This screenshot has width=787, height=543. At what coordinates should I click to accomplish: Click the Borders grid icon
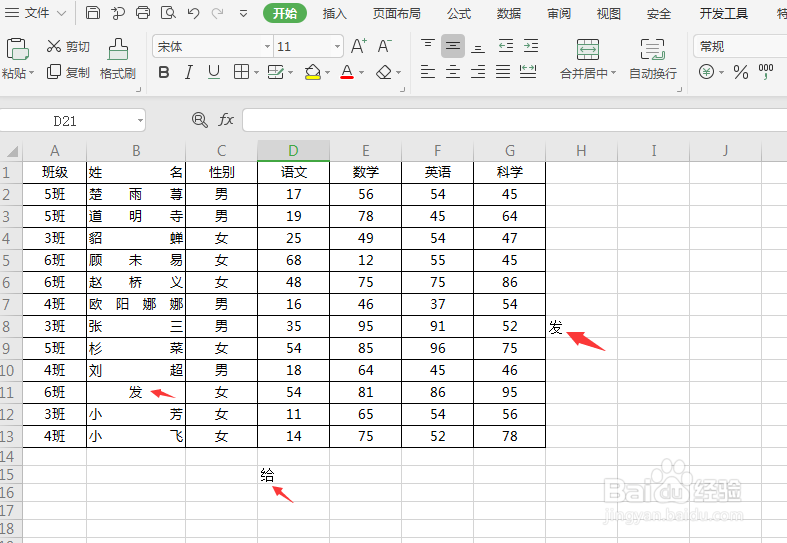(x=241, y=72)
